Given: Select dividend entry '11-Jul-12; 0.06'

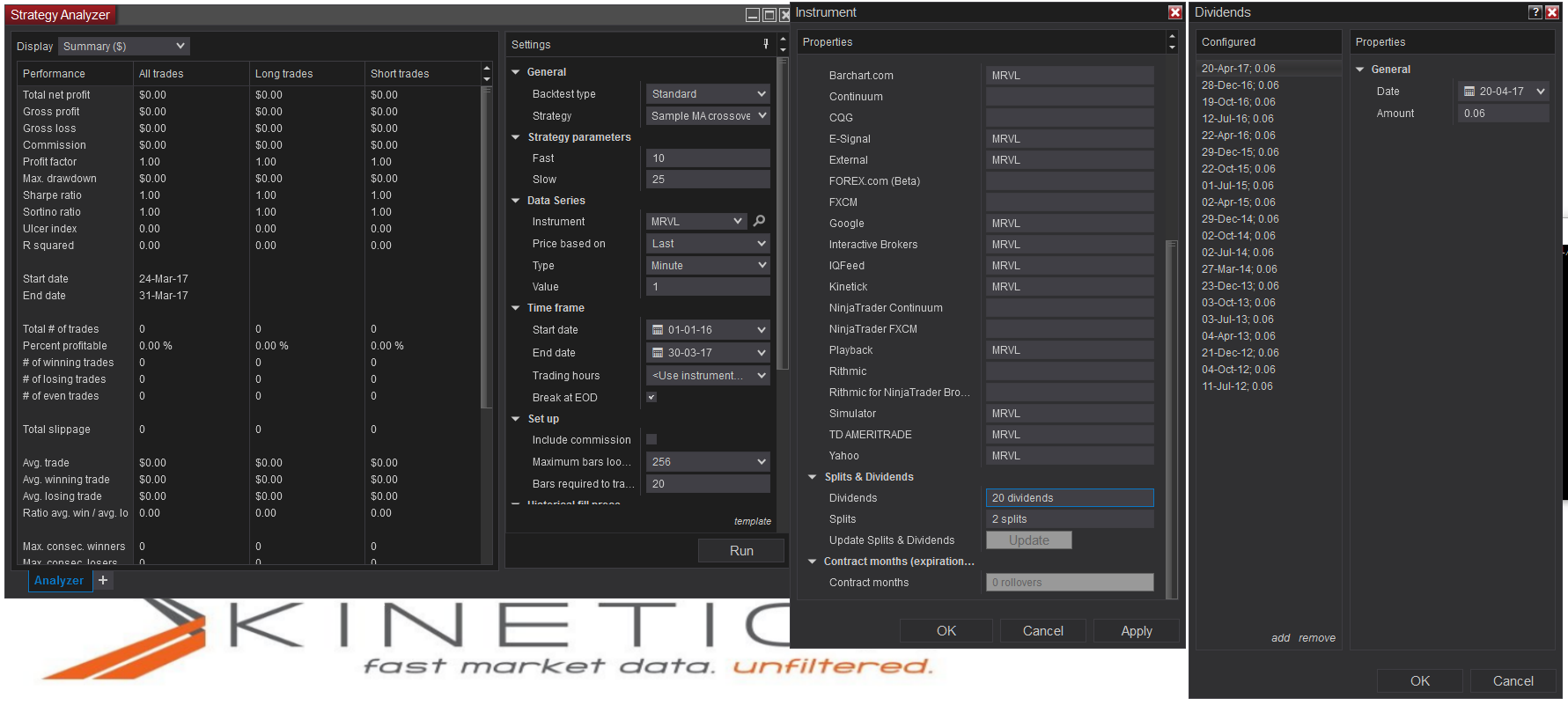Looking at the screenshot, I should 1237,386.
